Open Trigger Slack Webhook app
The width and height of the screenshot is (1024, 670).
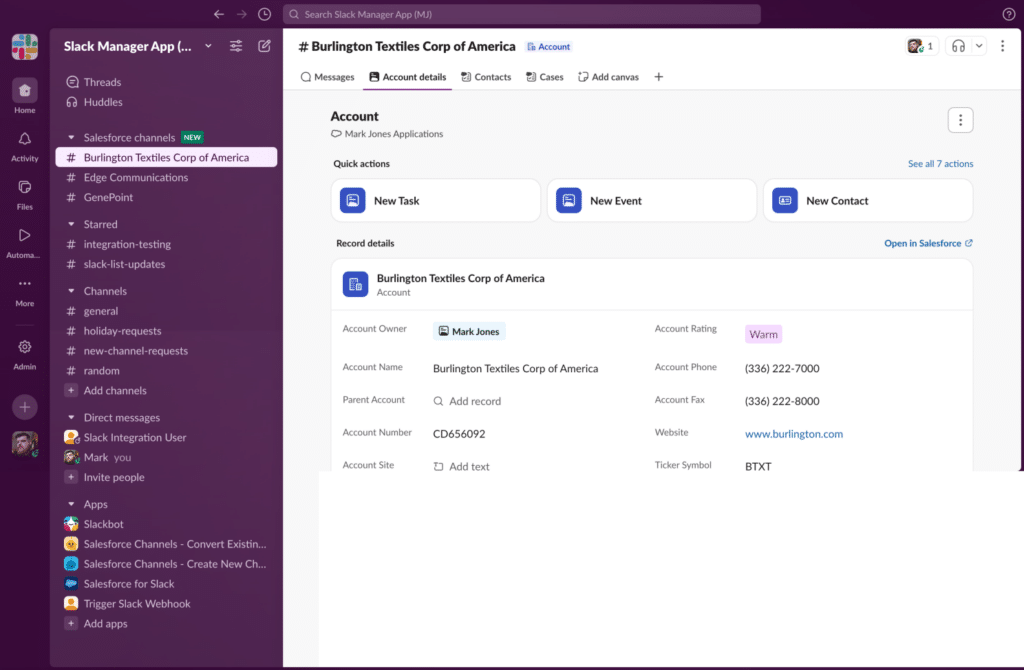click(166, 604)
